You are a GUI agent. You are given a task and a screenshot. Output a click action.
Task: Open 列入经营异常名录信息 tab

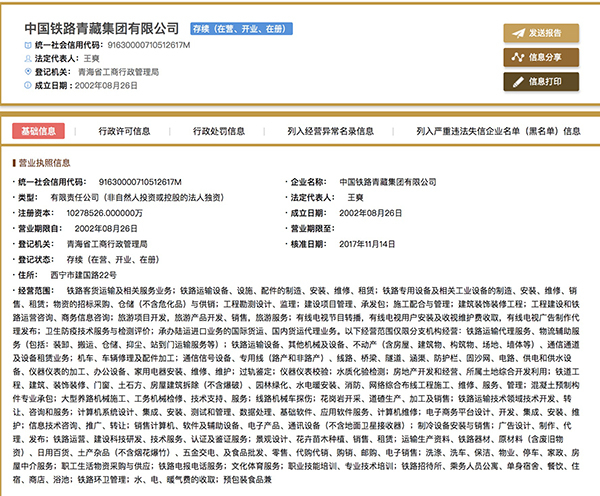click(331, 131)
